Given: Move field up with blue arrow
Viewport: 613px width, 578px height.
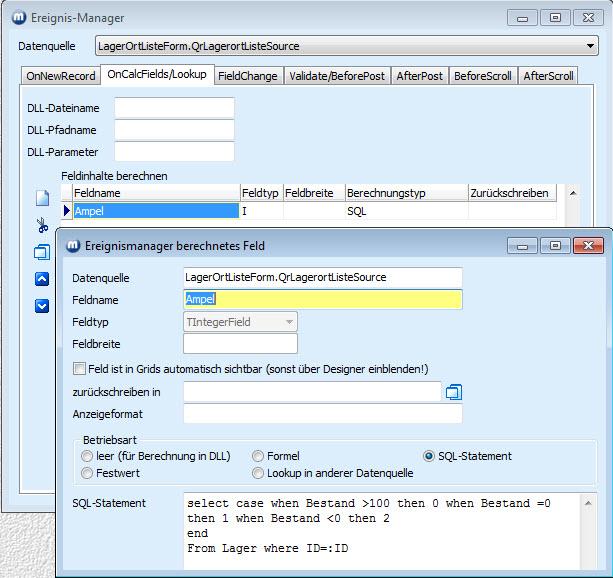Looking at the screenshot, I should tap(42, 279).
